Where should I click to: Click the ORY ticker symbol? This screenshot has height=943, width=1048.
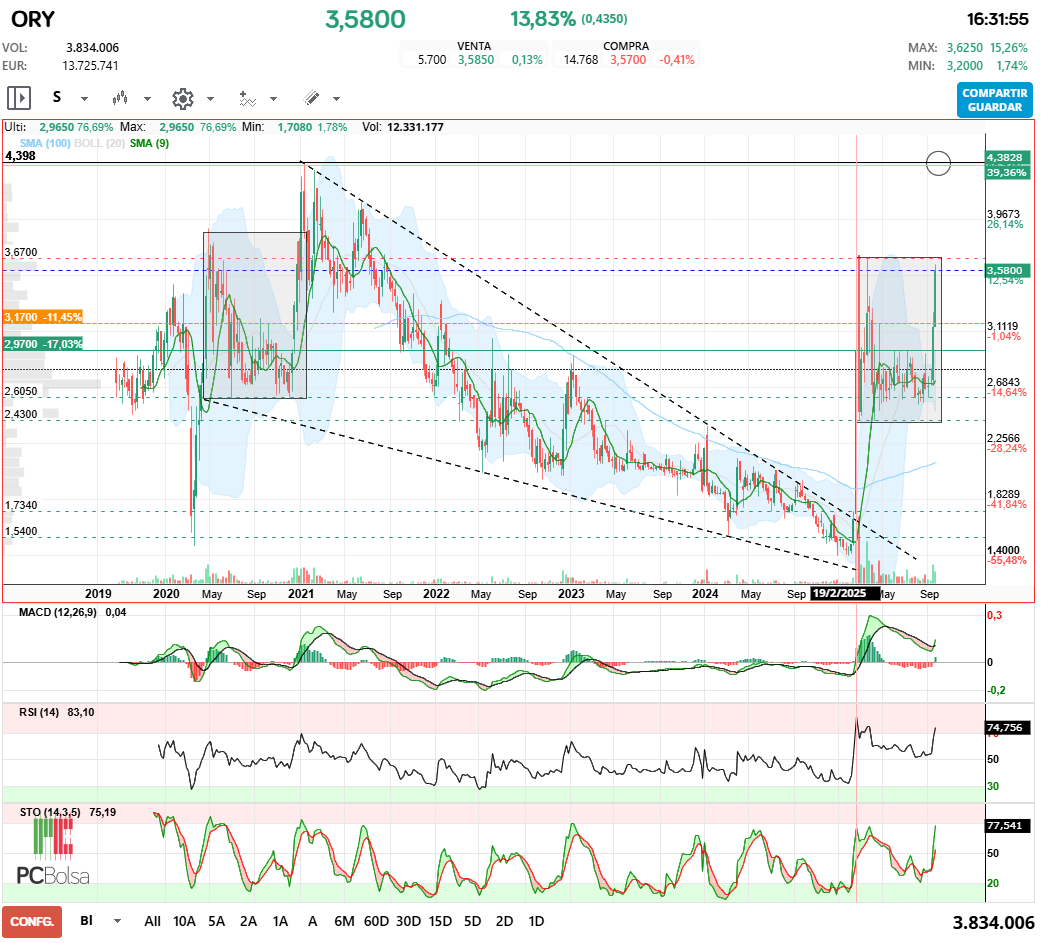[33, 19]
